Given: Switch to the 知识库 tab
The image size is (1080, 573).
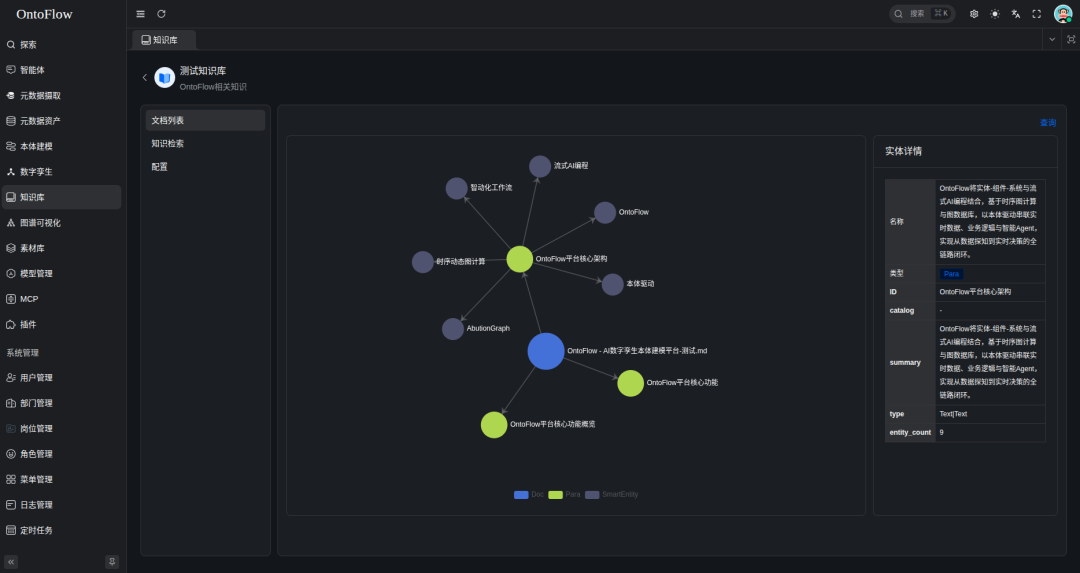Looking at the screenshot, I should click(164, 40).
